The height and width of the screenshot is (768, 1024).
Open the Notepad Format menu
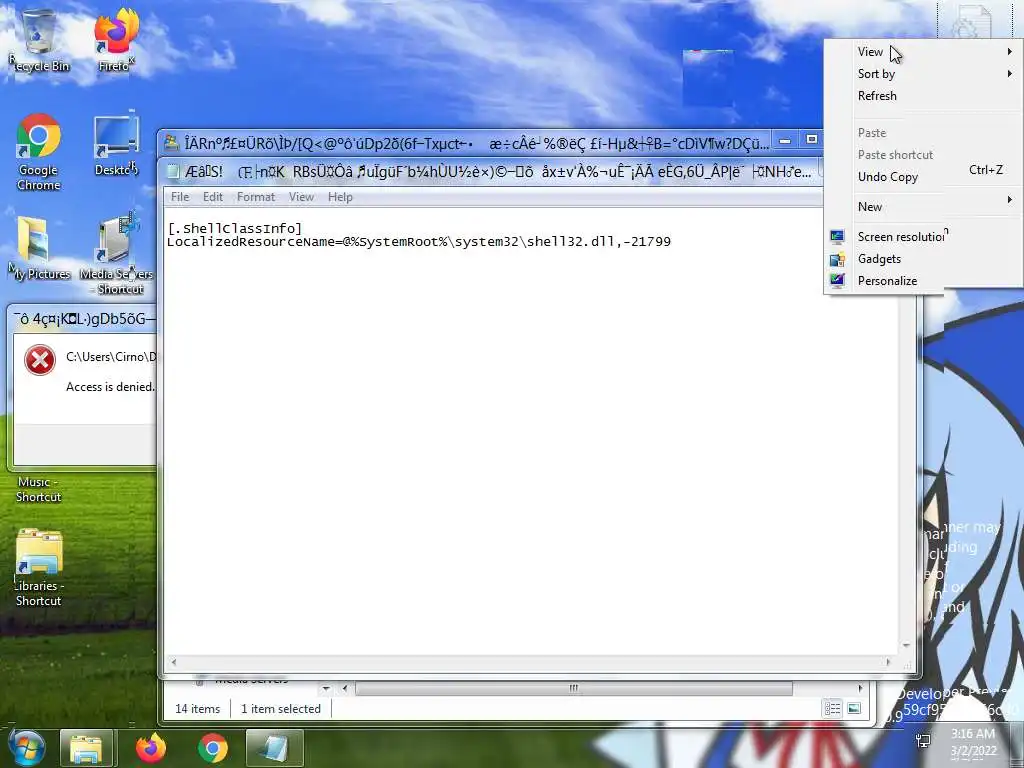(x=256, y=197)
